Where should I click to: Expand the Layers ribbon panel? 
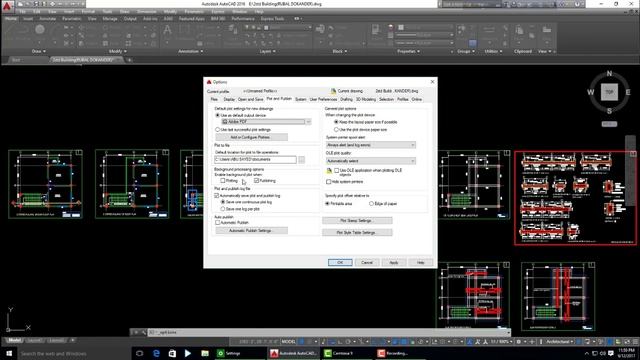[x=267, y=51]
